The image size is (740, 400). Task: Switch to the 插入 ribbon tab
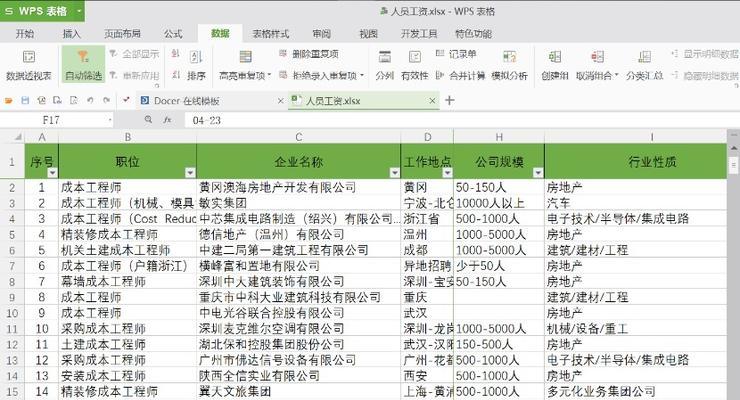point(72,33)
